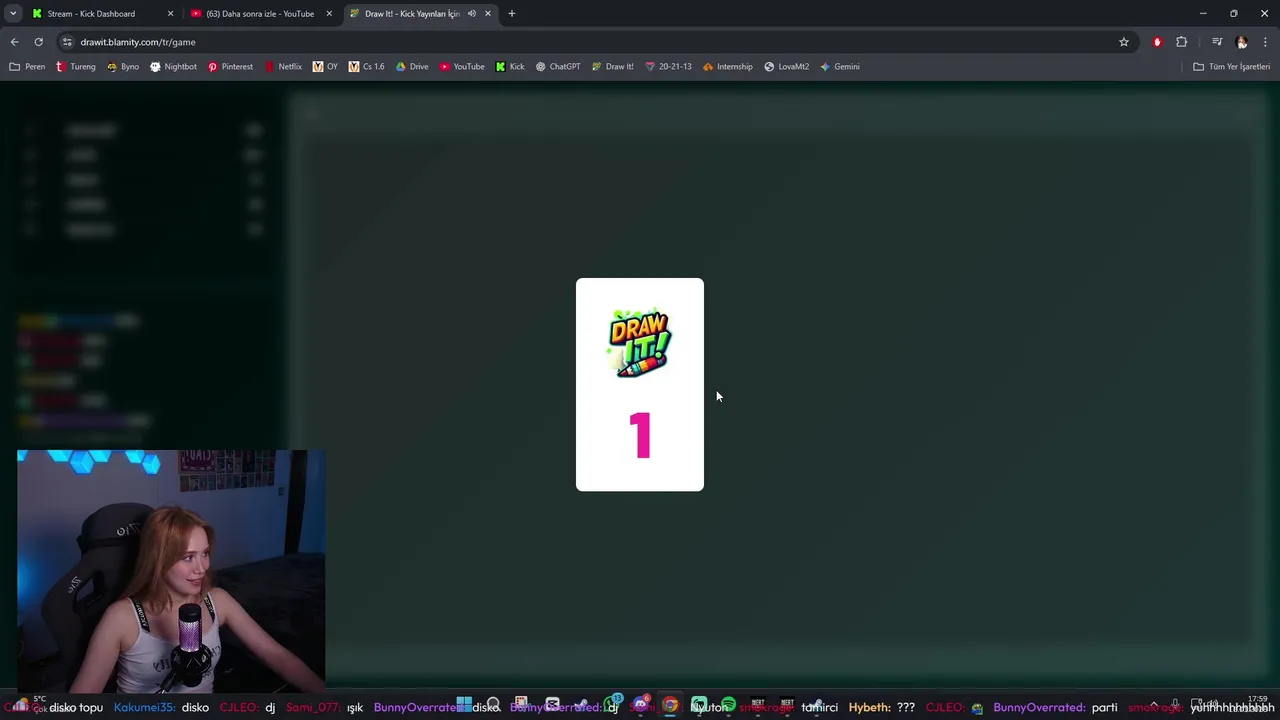Open the Chrome three-dot menu
The width and height of the screenshot is (1280, 720).
pyautogui.click(x=1265, y=42)
